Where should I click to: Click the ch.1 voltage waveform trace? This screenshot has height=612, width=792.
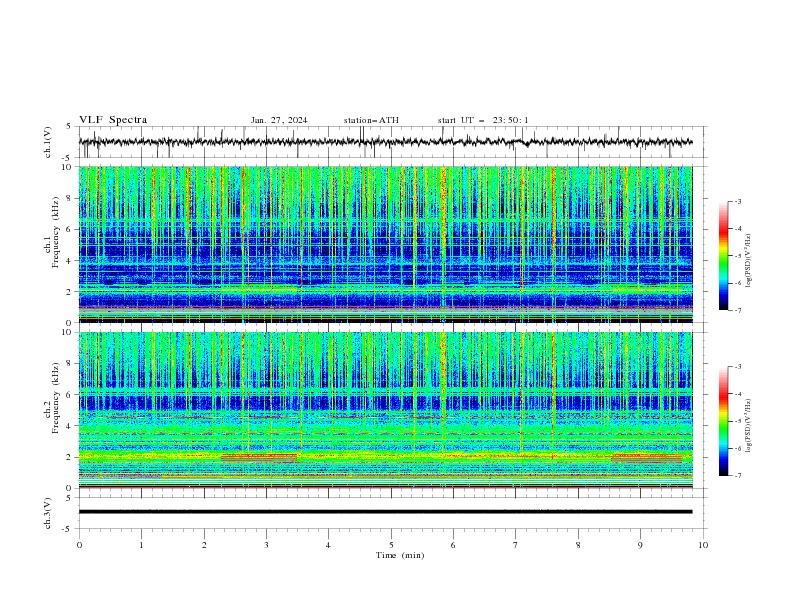tap(385, 142)
